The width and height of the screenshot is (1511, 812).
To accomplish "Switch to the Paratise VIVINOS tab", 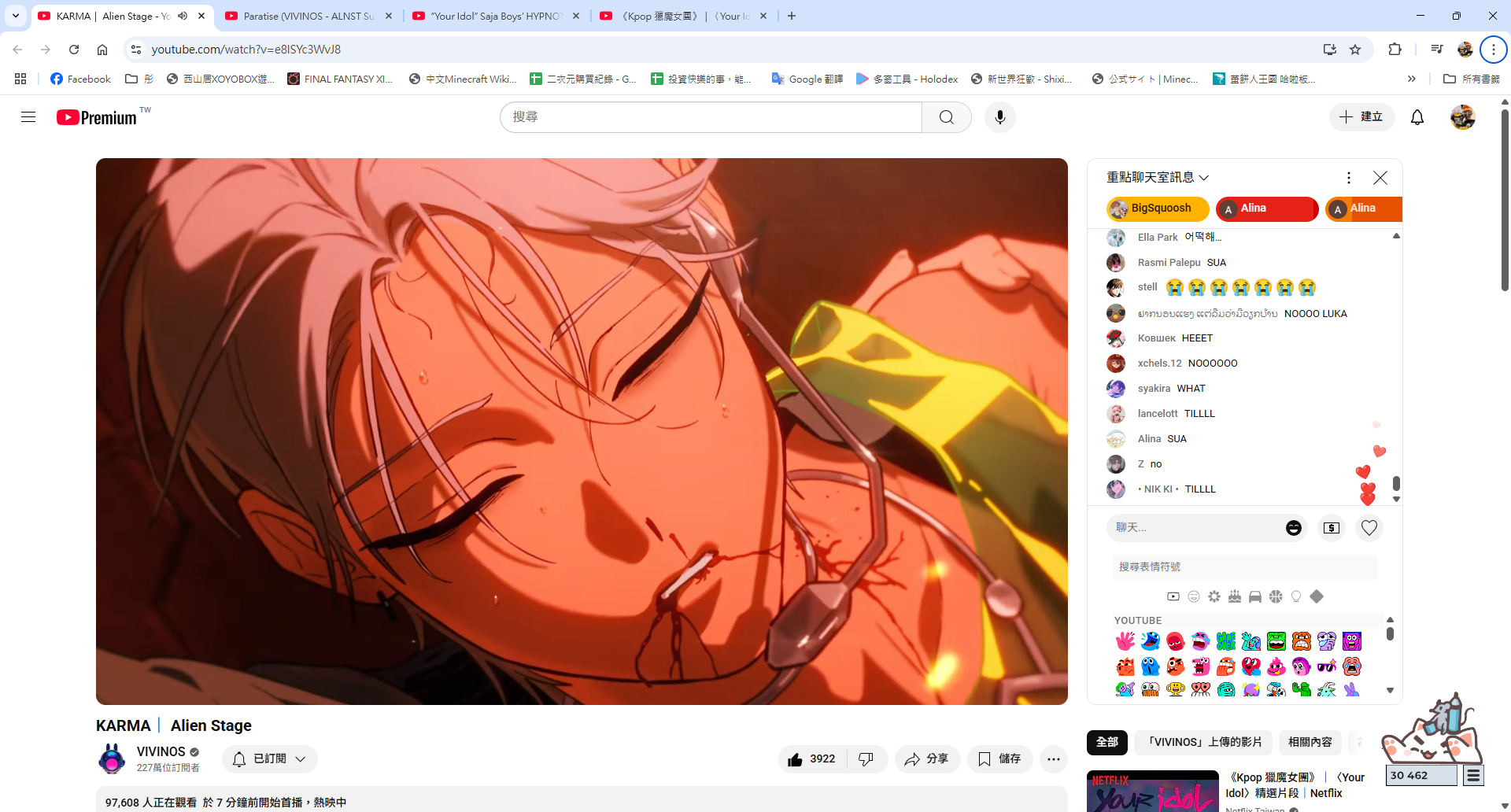I will (308, 16).
